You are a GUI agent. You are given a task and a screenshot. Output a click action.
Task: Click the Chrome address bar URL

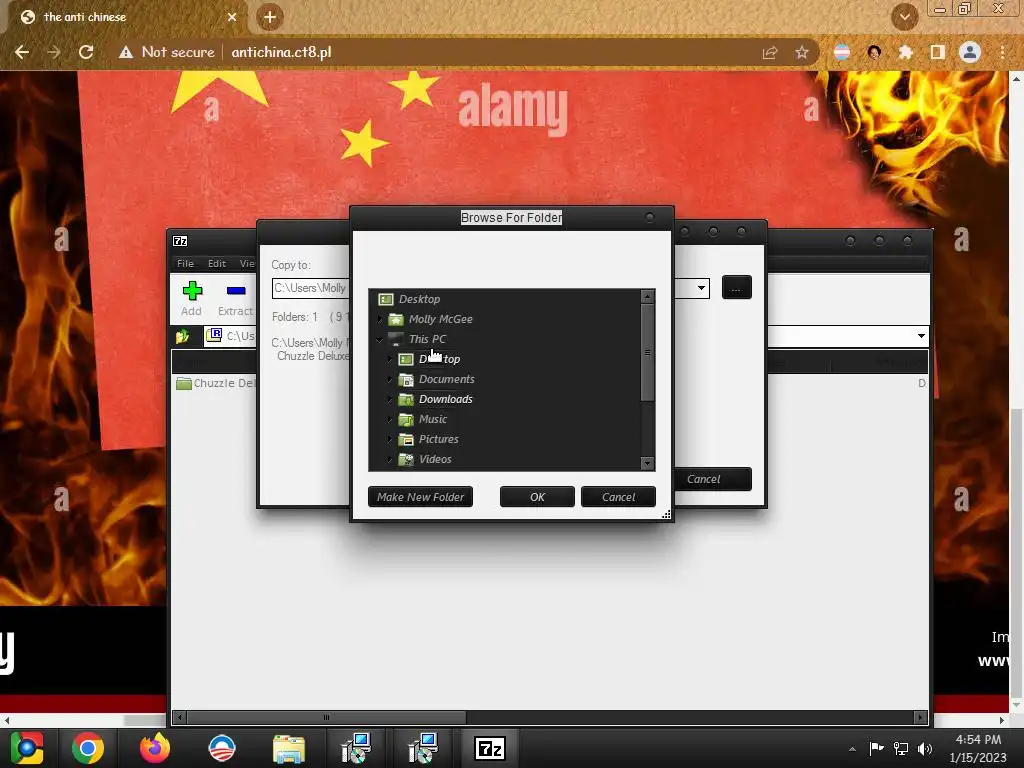coord(281,52)
